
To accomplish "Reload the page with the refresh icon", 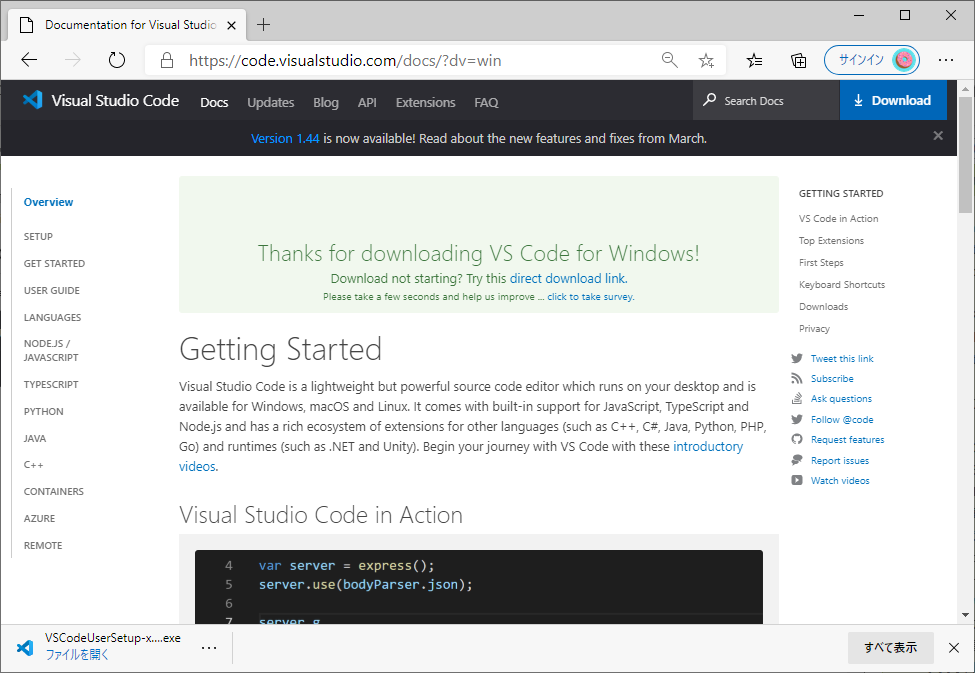I will (117, 60).
